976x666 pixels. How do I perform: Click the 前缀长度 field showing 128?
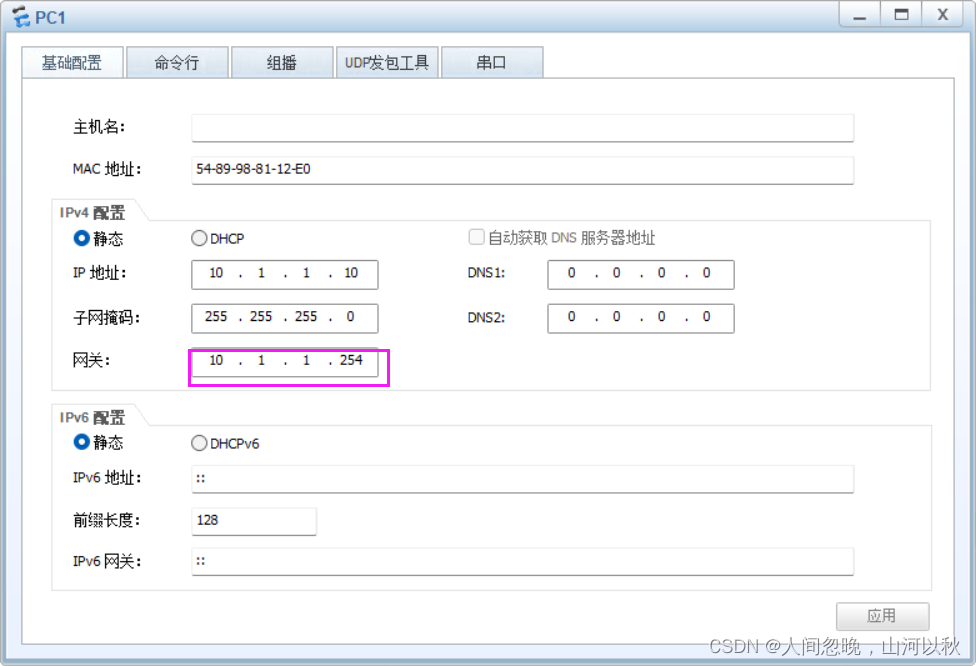(254, 521)
